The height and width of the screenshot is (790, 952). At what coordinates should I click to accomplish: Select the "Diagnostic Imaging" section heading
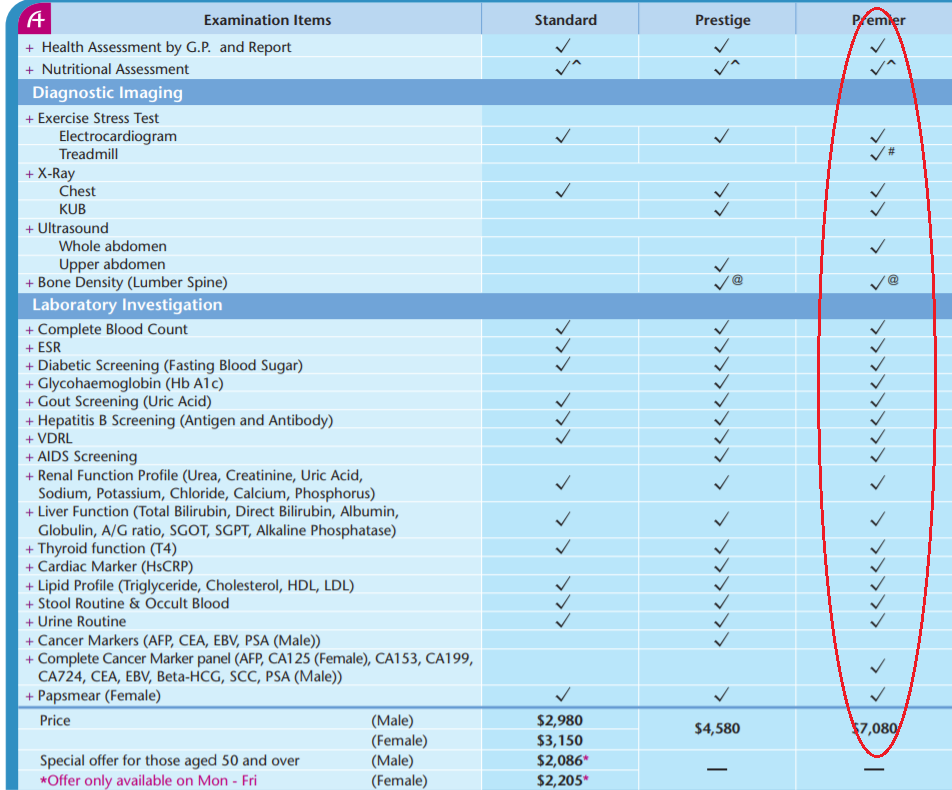pyautogui.click(x=107, y=92)
